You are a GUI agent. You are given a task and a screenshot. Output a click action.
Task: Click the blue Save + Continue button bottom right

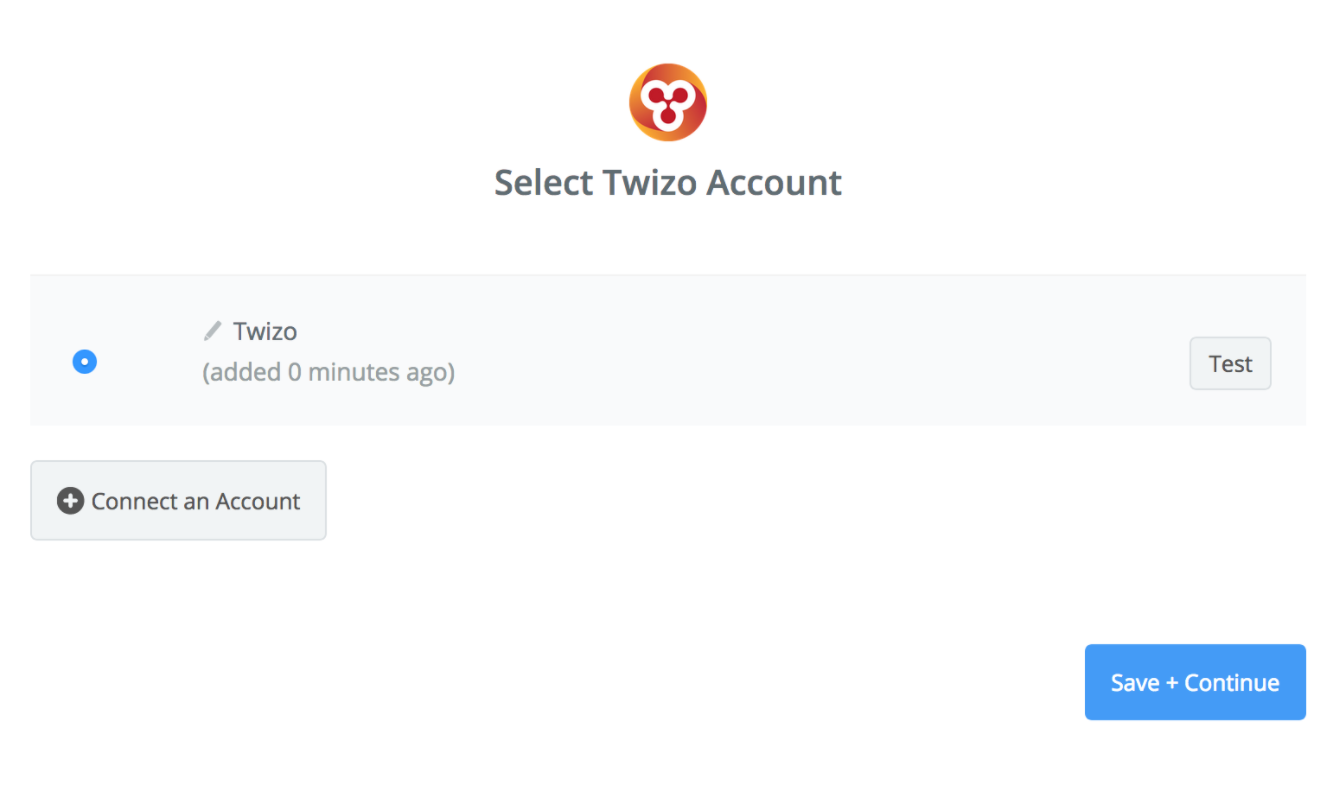point(1194,682)
